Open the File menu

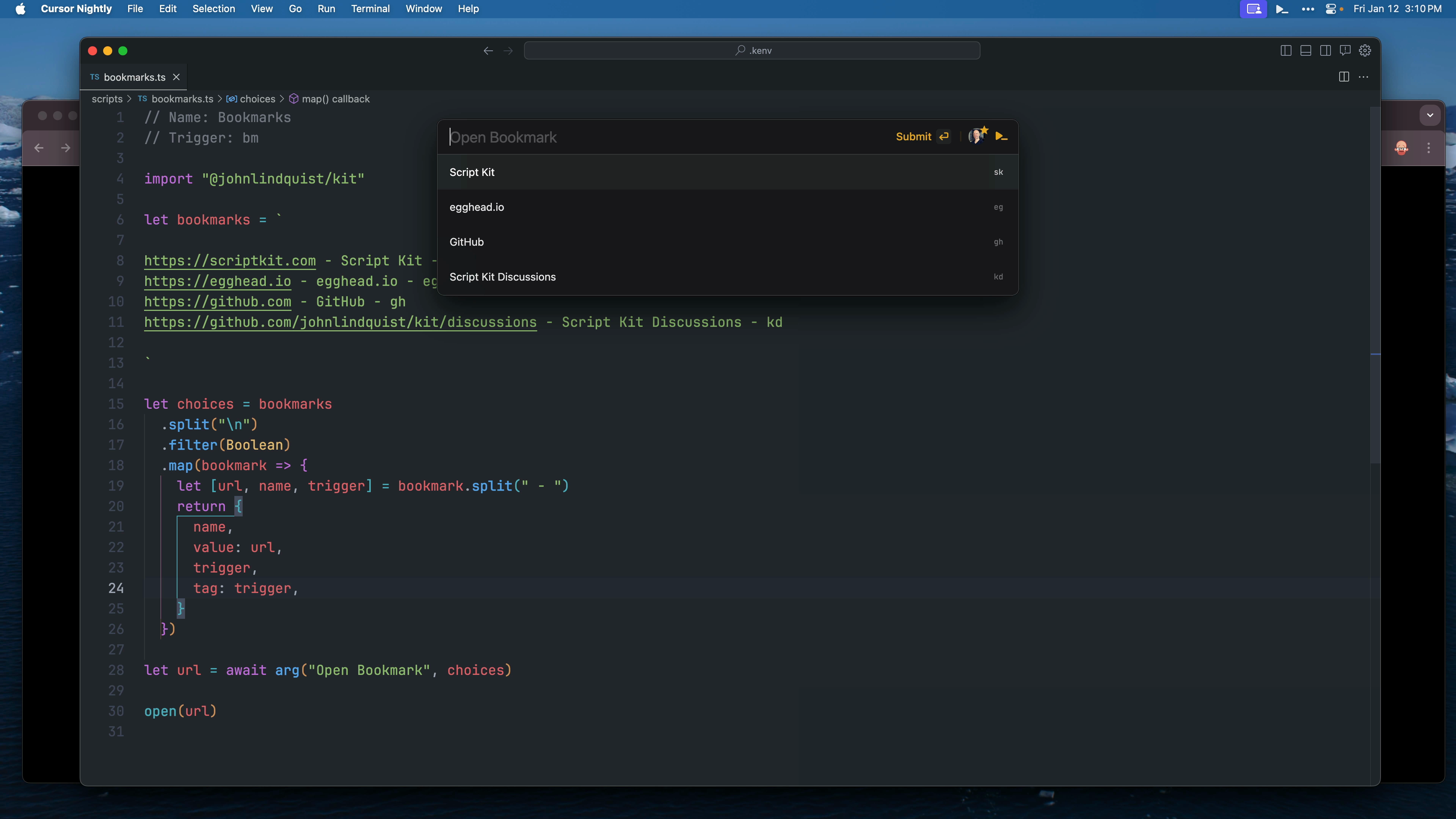point(135,9)
